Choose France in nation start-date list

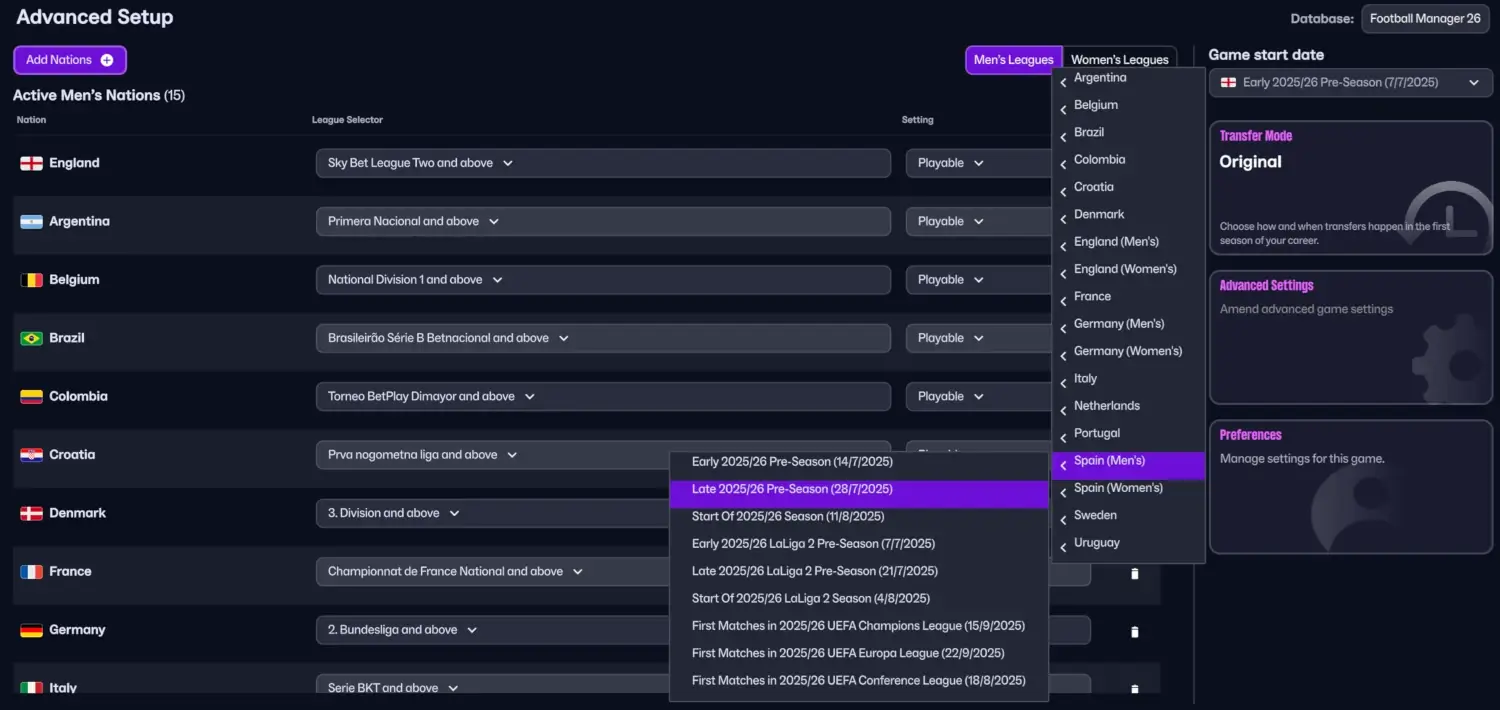(x=1128, y=297)
